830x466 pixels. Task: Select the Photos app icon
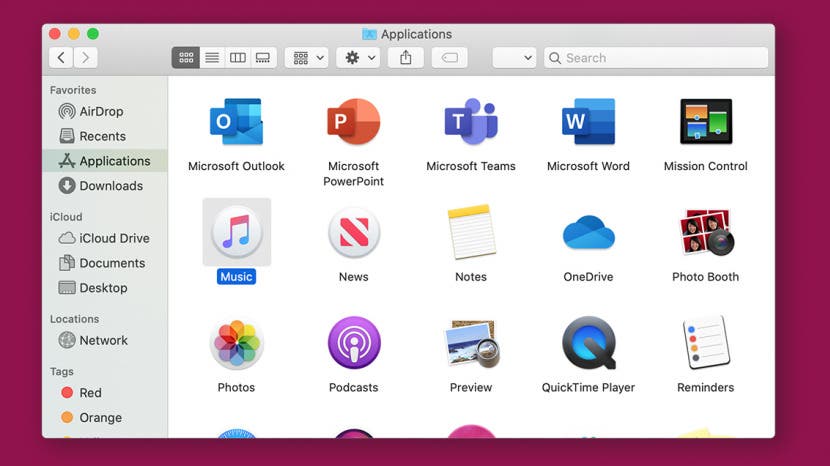pyautogui.click(x=236, y=343)
